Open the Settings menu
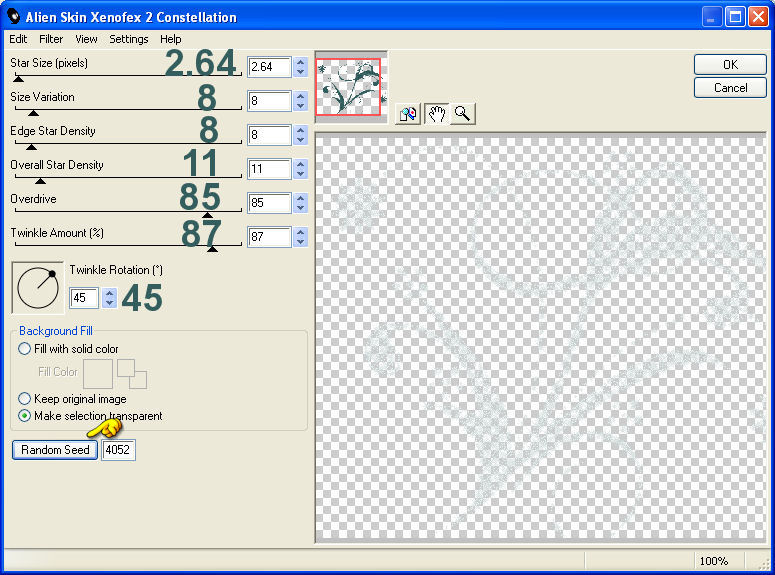 [x=129, y=39]
